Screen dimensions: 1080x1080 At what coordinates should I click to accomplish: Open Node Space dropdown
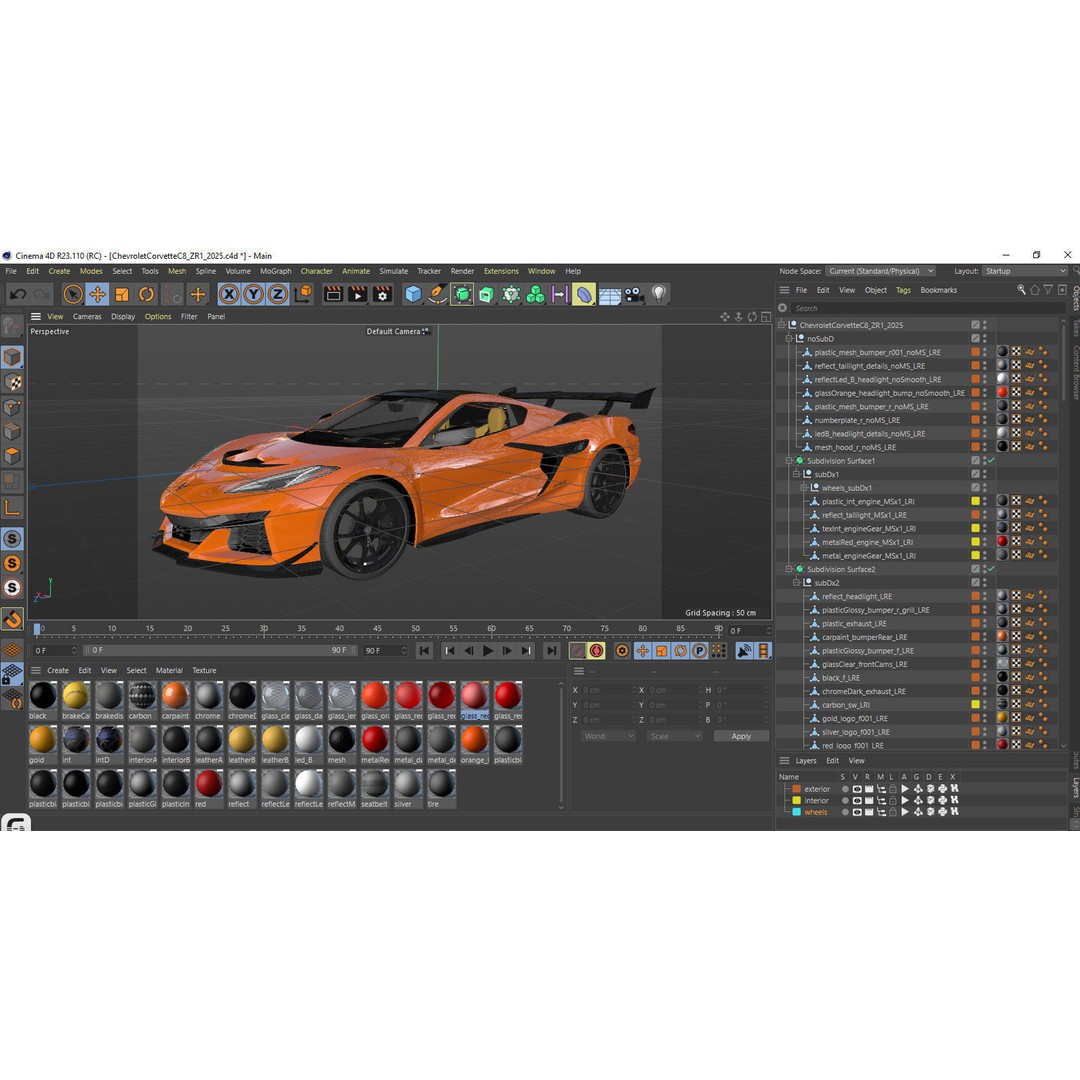point(880,271)
